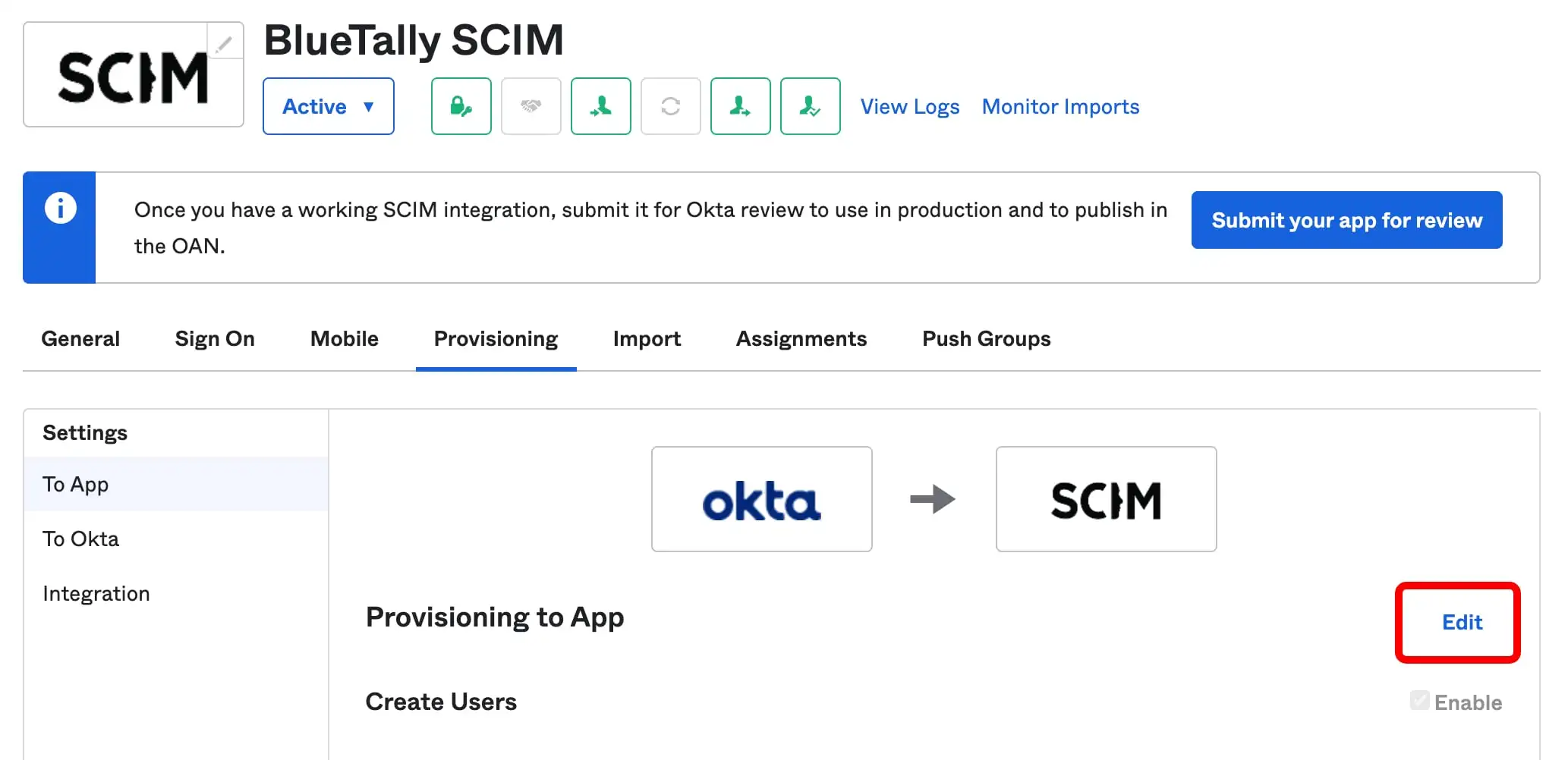Click the grey refresh sync icon
Viewport: 1568px width, 760px height.
click(x=671, y=106)
